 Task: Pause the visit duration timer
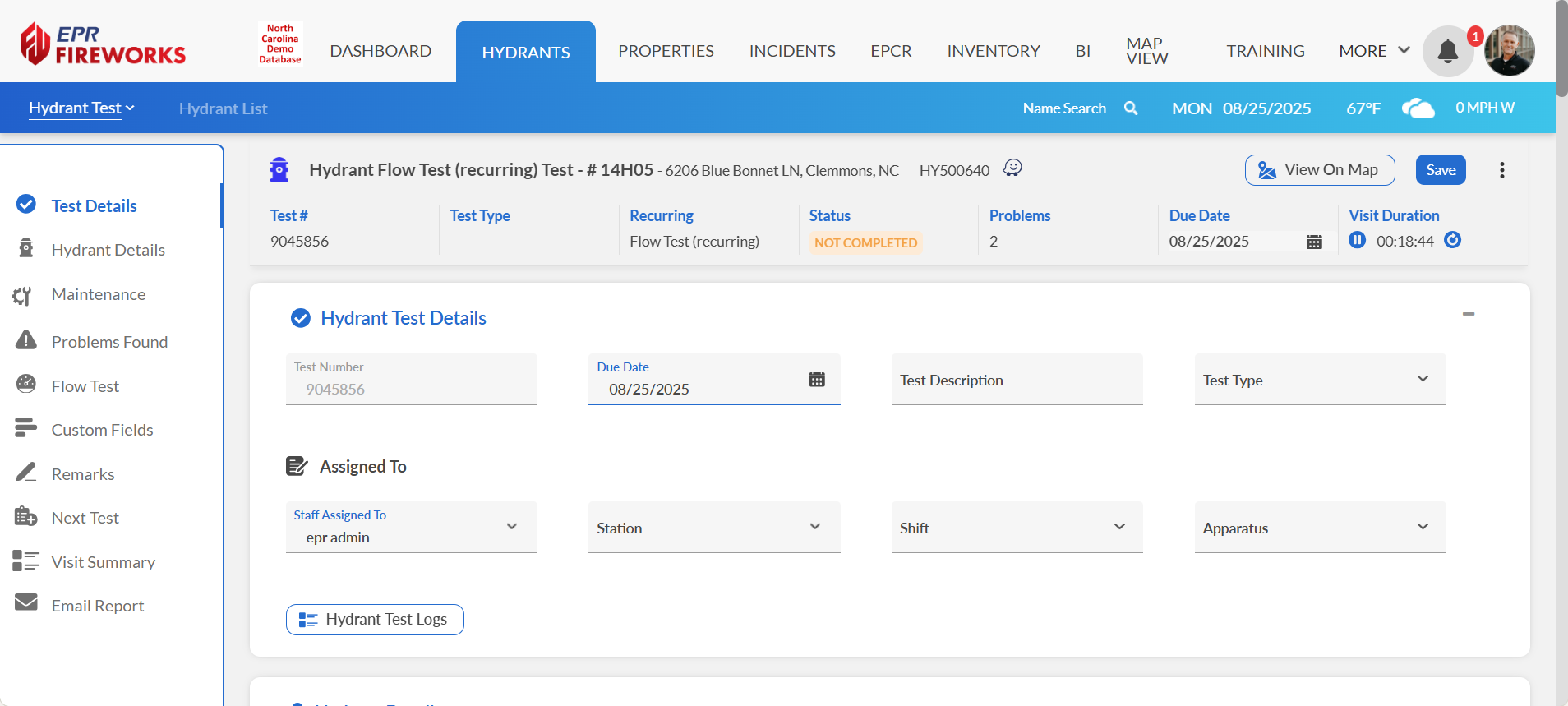[1357, 240]
